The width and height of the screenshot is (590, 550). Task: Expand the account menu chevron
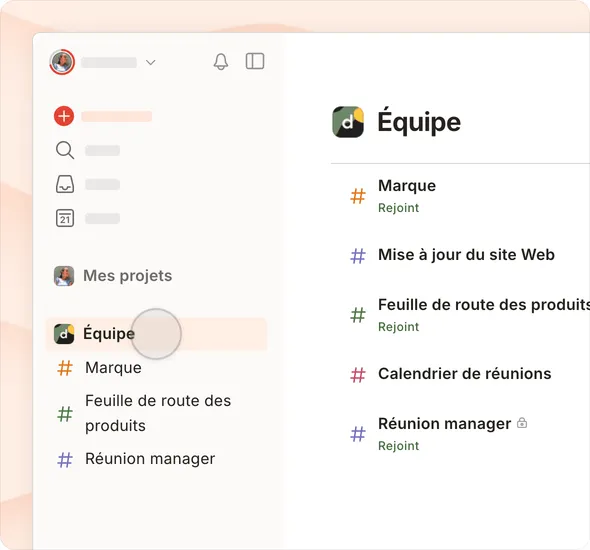151,62
